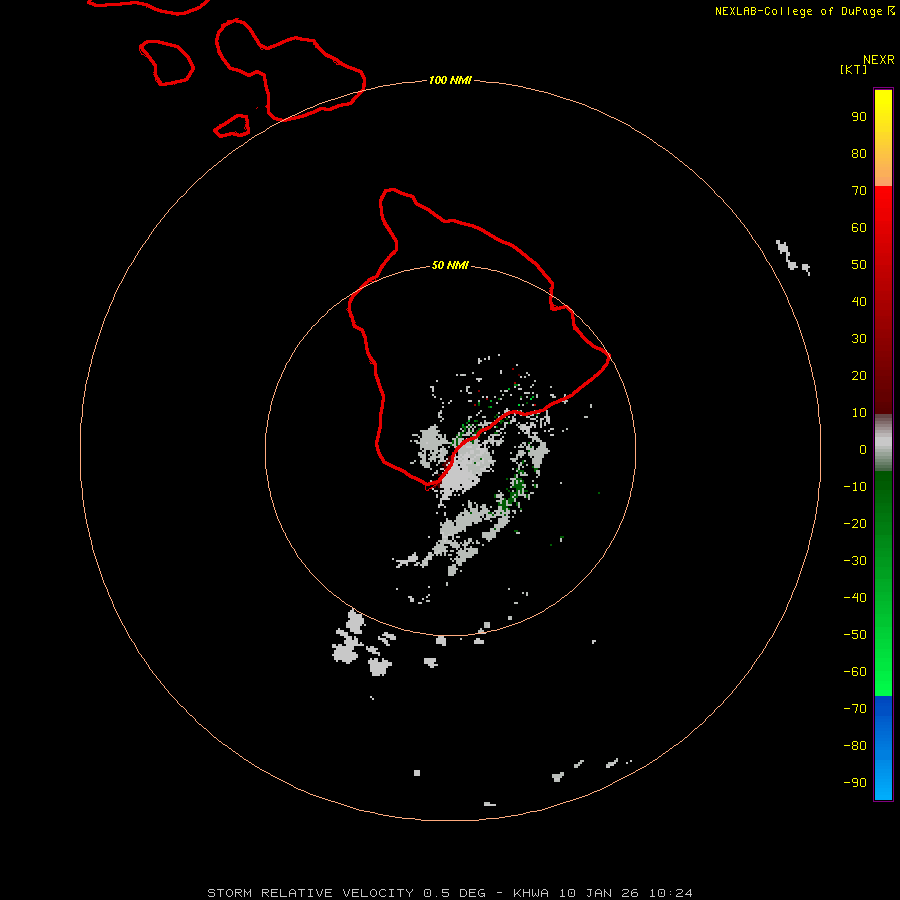900x900 pixels.
Task: Click the Storm Relative Velocity KHWA caption
Action: coord(449,893)
